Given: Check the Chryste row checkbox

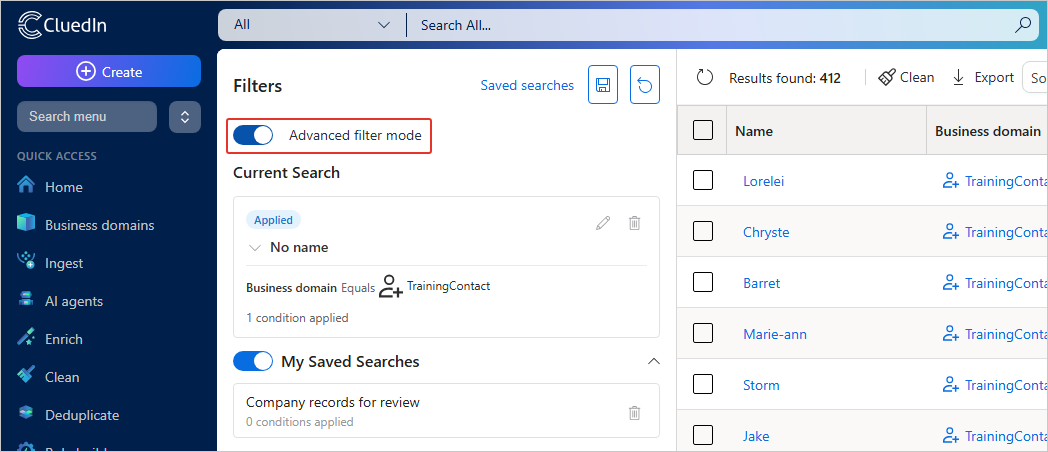Looking at the screenshot, I should (702, 232).
